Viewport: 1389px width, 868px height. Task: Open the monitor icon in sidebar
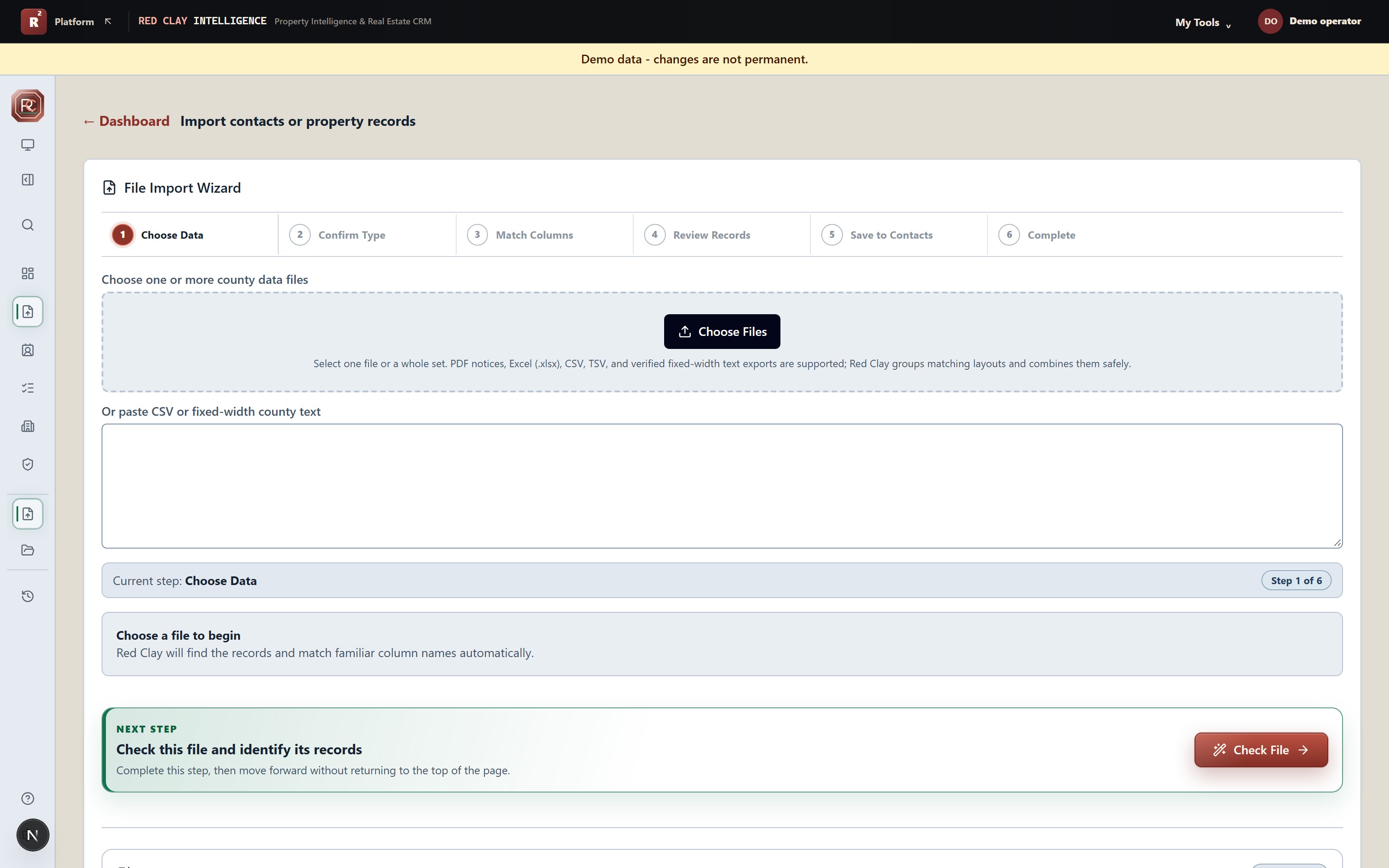click(27, 145)
